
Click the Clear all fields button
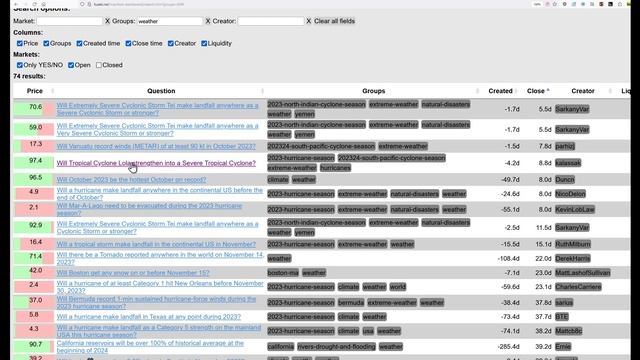tap(334, 21)
